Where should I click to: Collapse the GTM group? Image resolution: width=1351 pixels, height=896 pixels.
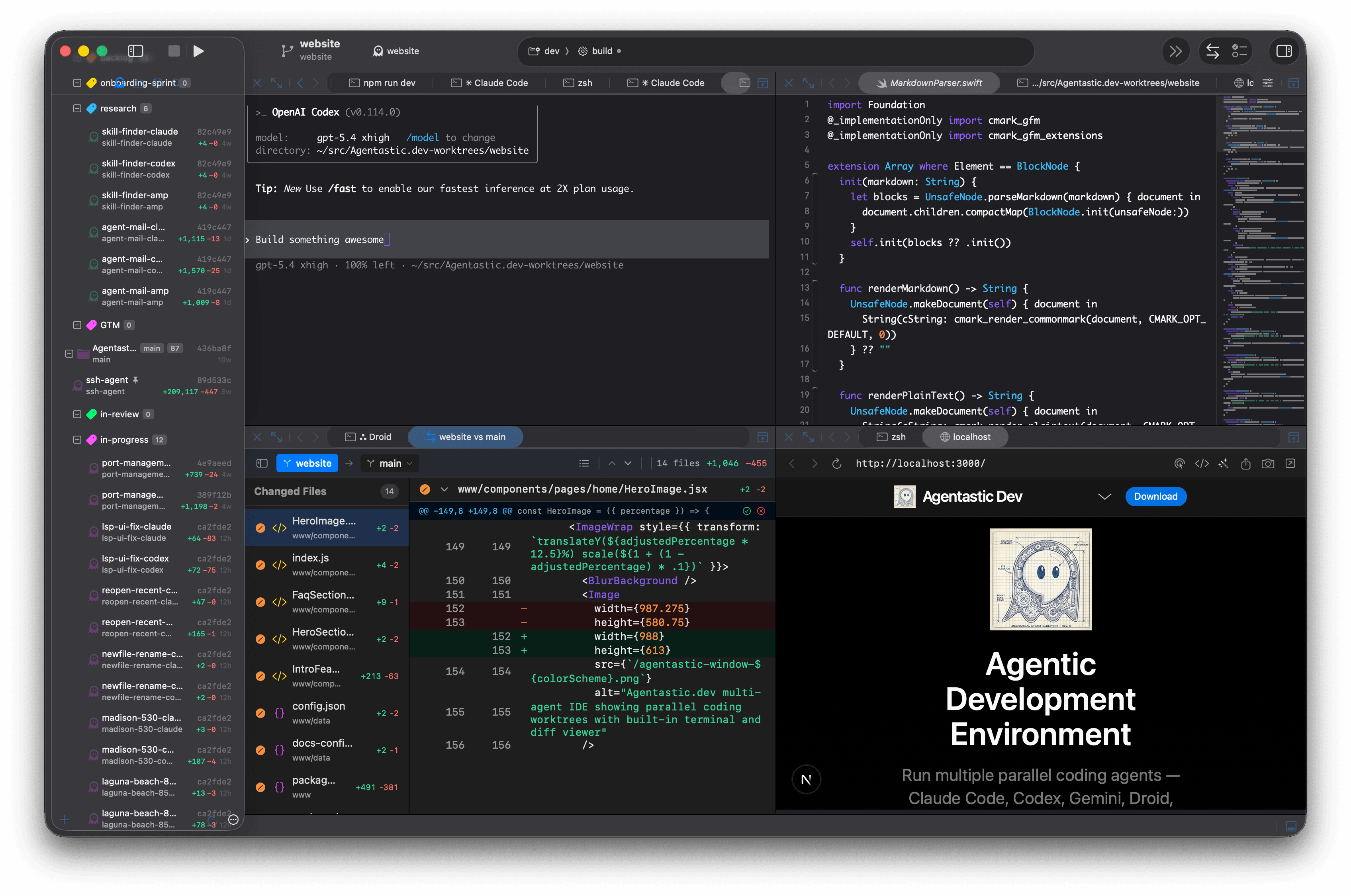tap(77, 325)
